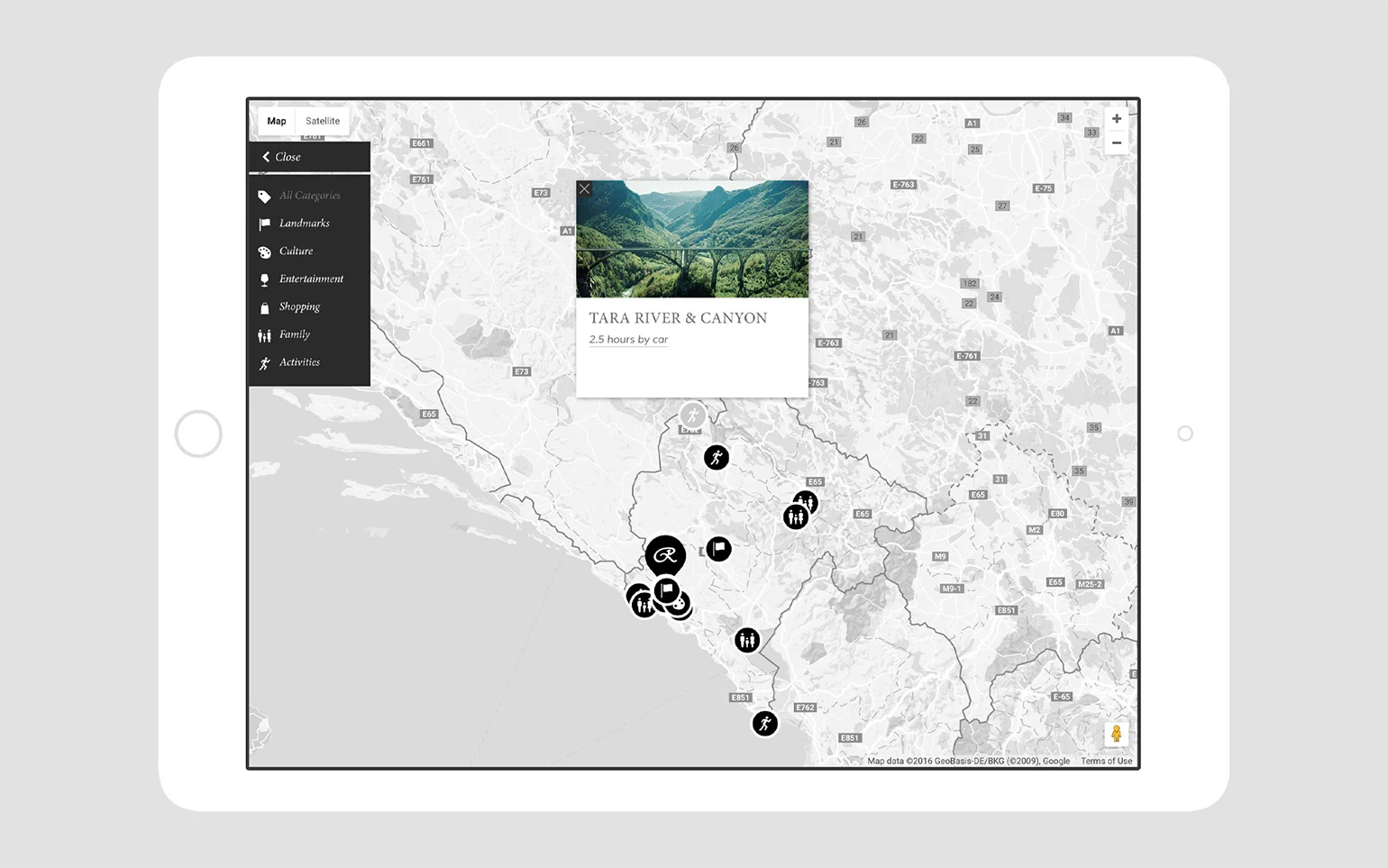
Task: Open the Terms of Use link
Action: coord(1106,762)
